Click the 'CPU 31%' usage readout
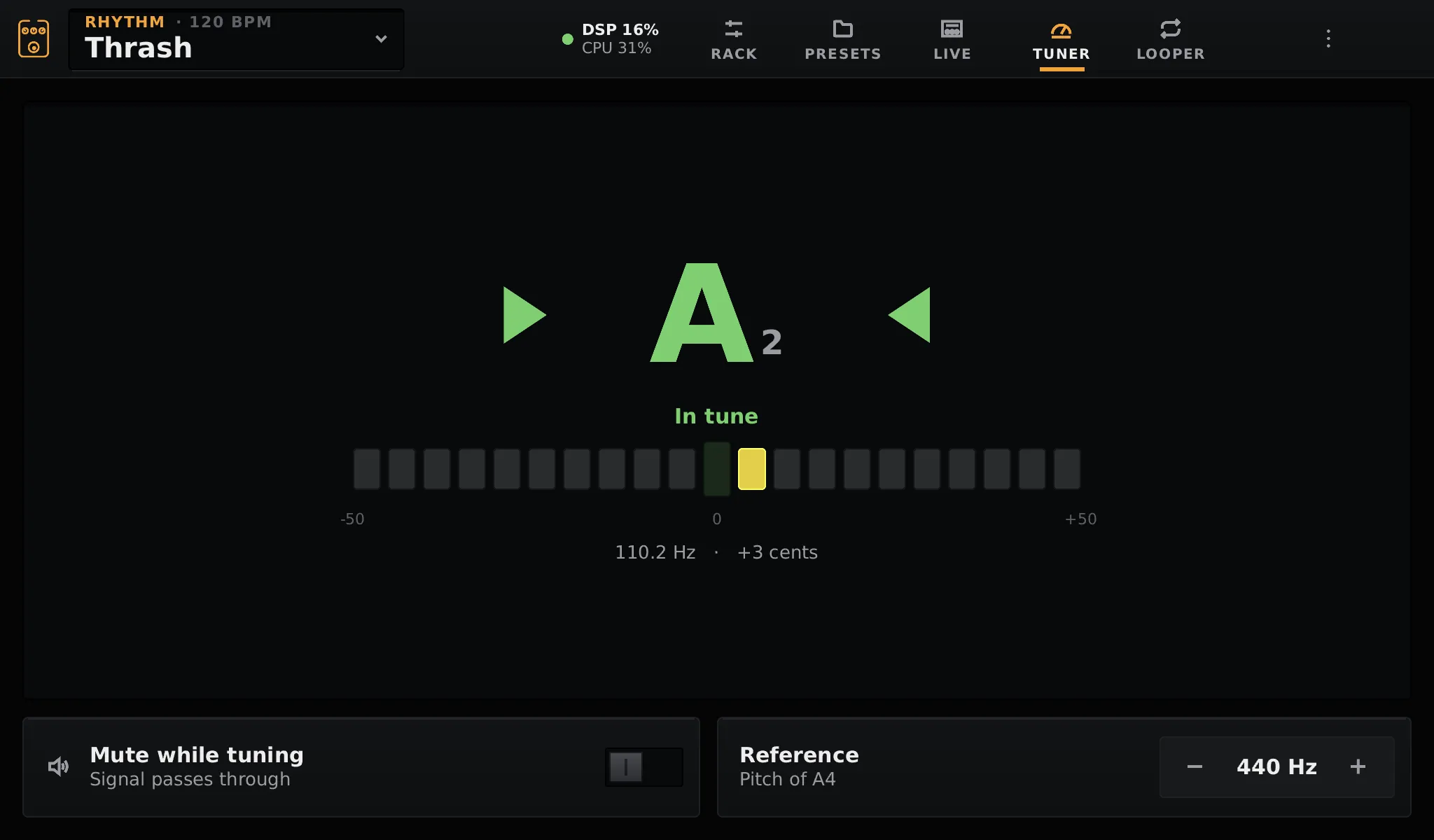The width and height of the screenshot is (1434, 840). (617, 48)
